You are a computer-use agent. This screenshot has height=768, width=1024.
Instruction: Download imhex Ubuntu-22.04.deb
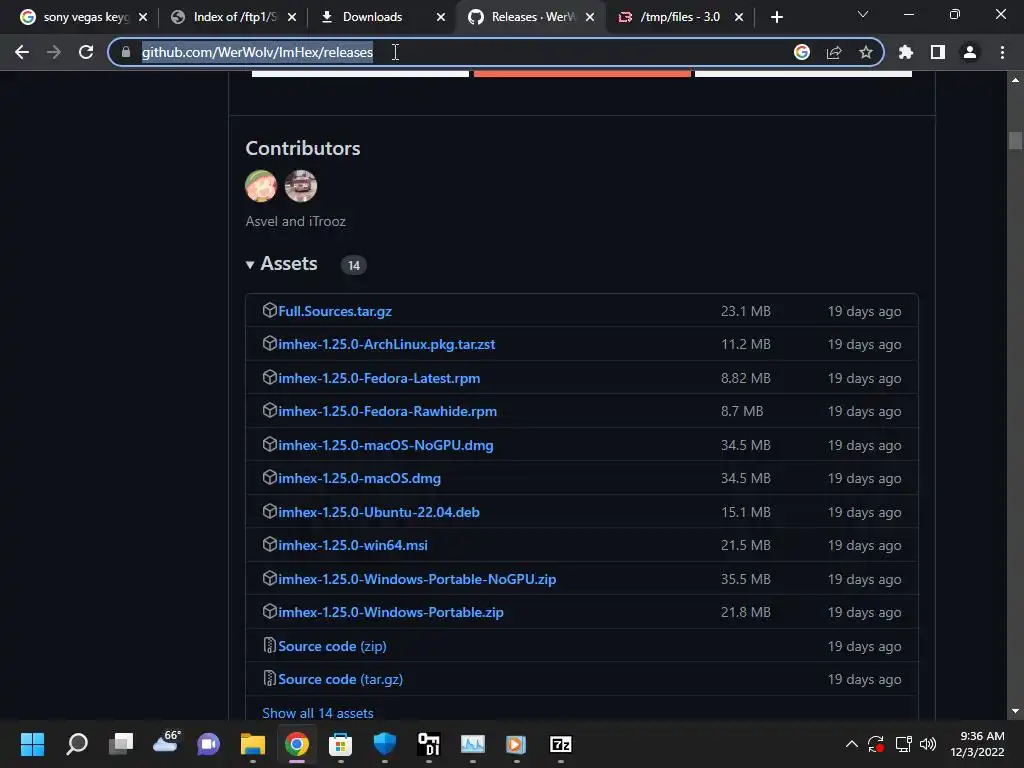(x=379, y=512)
